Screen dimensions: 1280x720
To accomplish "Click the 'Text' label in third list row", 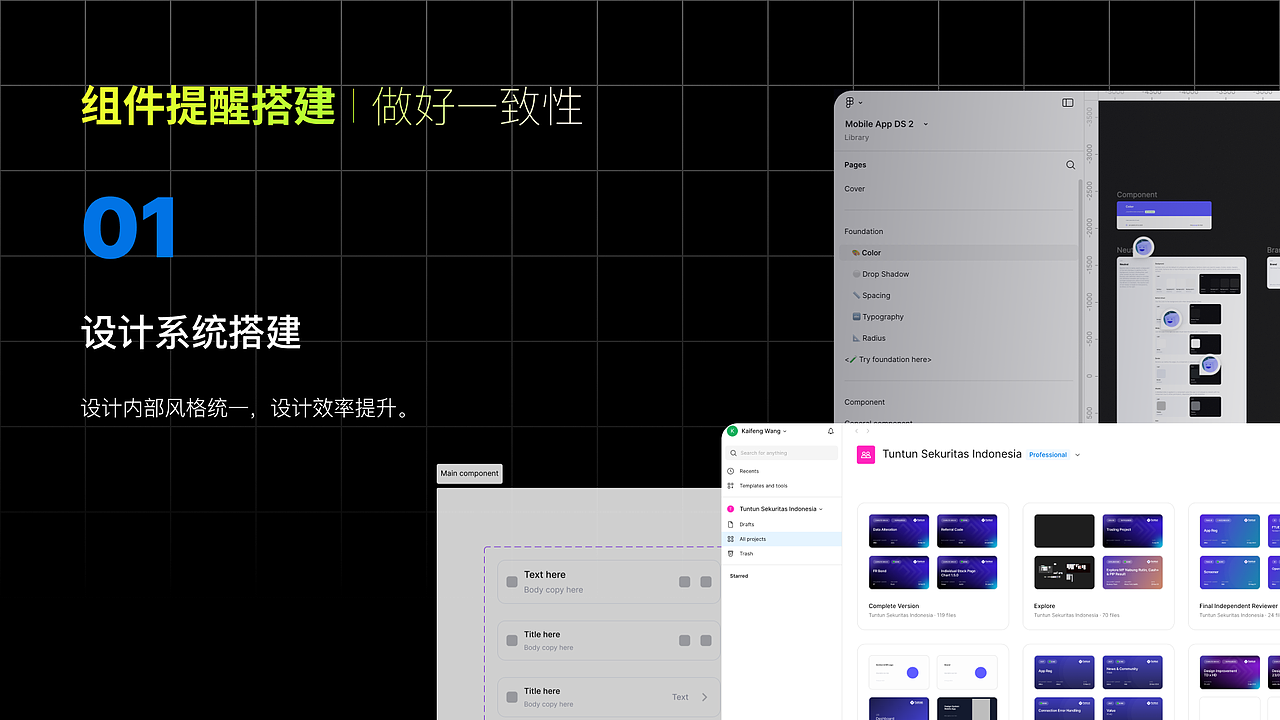I will click(x=680, y=697).
